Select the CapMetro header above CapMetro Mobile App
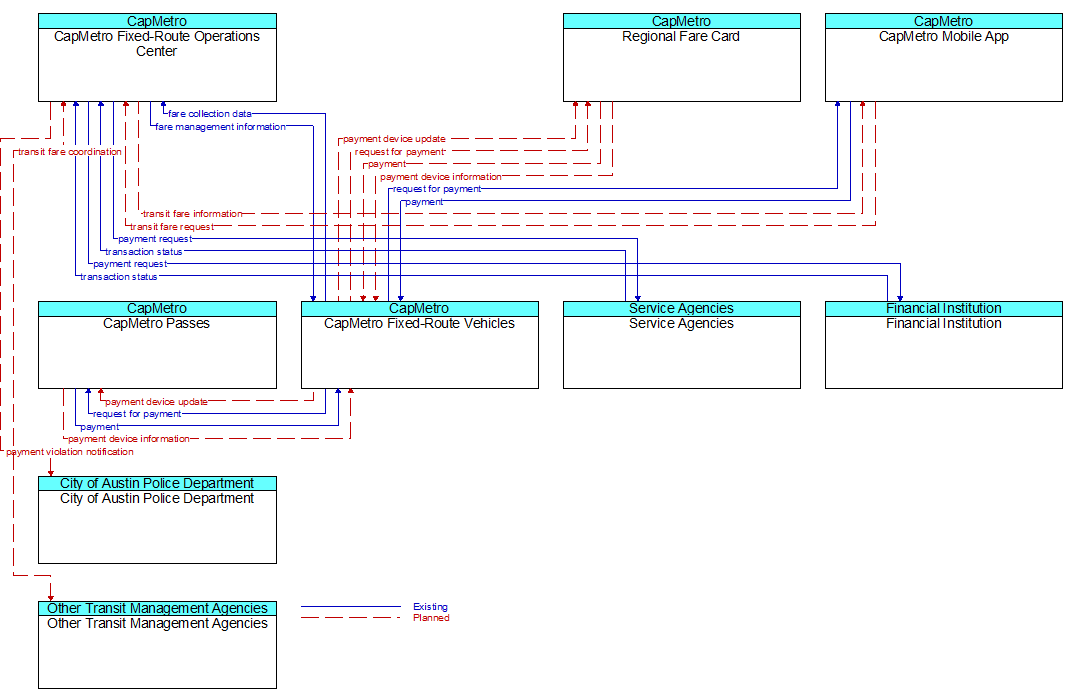Screen dimensions: 1072x700 (x=943, y=21)
